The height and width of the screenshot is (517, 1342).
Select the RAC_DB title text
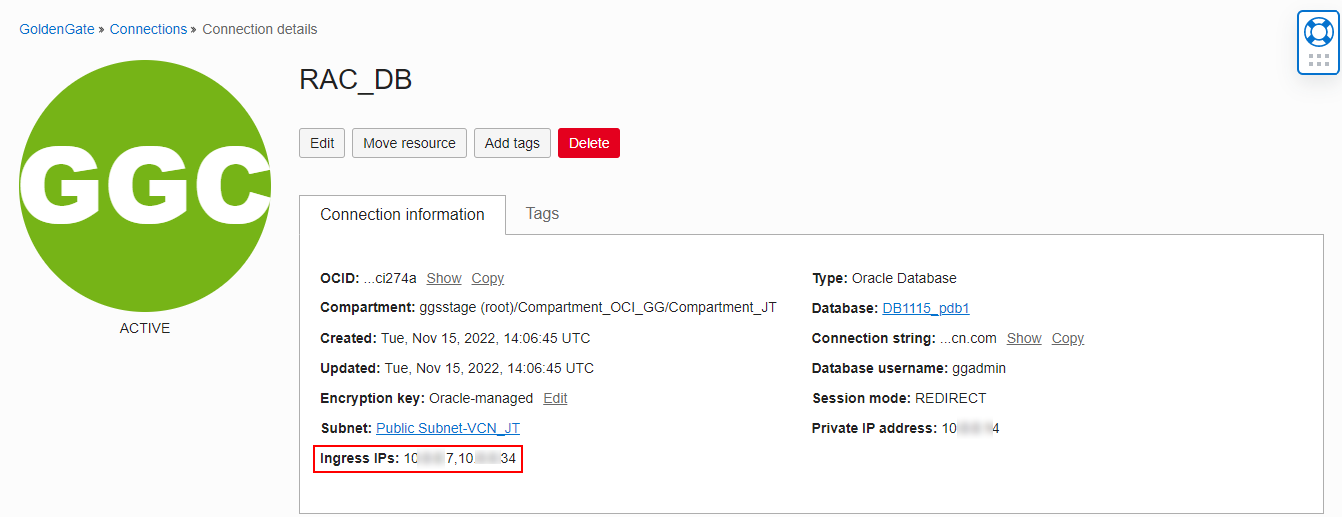356,80
